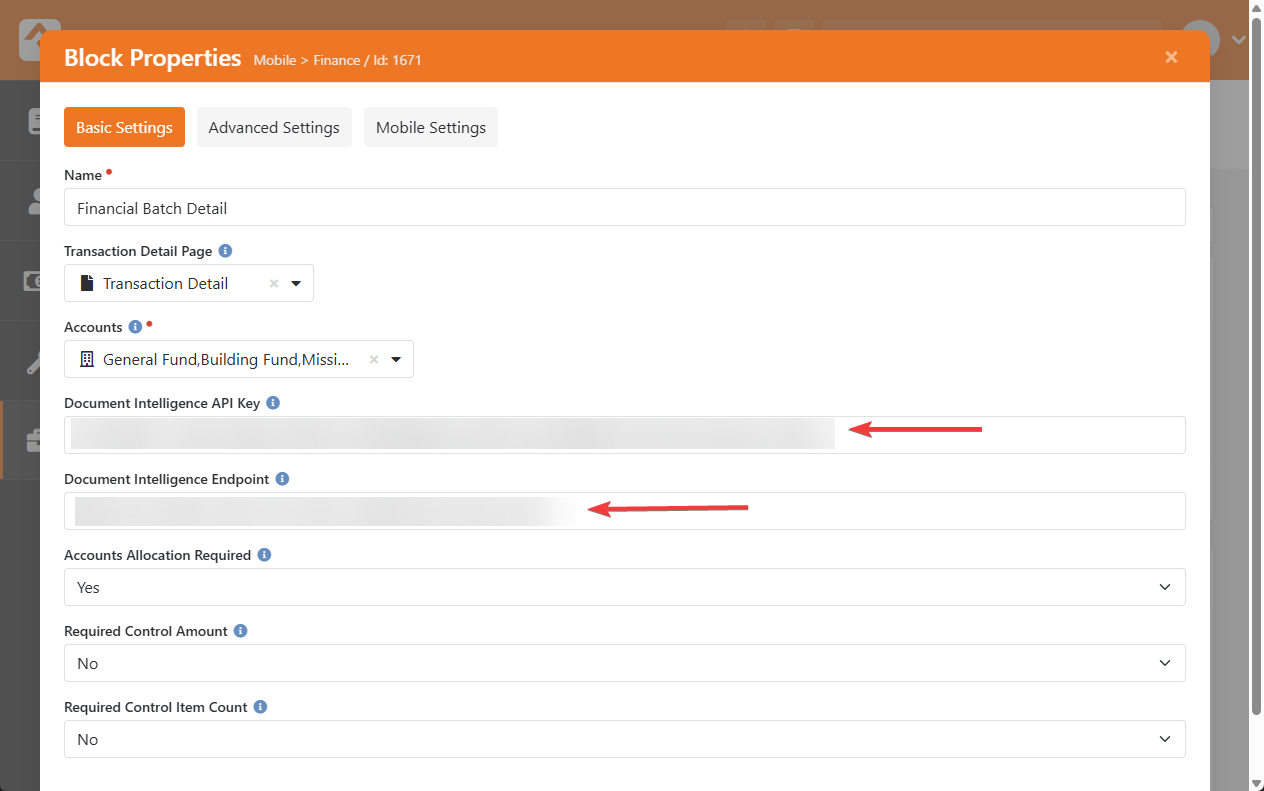Click the dialog's vertical scrollbar

1256,365
